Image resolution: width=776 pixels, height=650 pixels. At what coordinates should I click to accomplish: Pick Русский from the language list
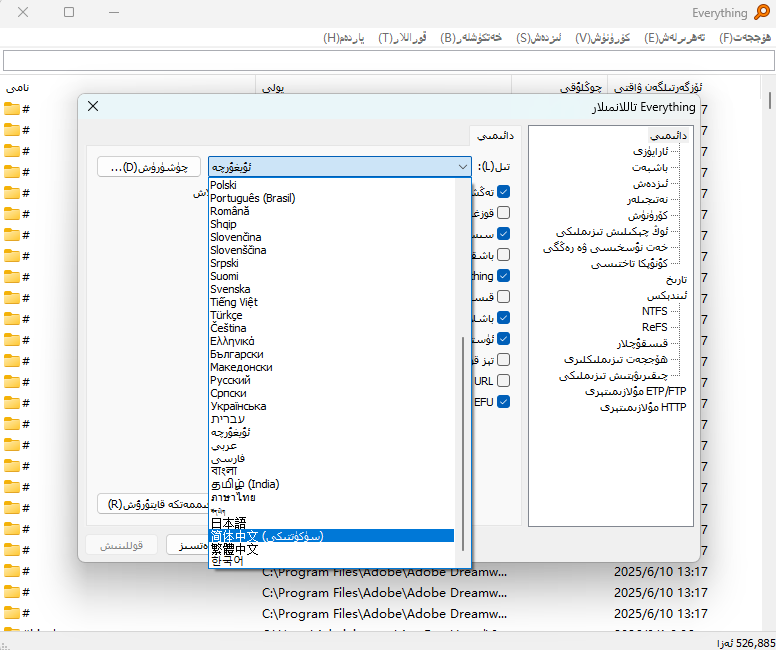[x=230, y=380]
